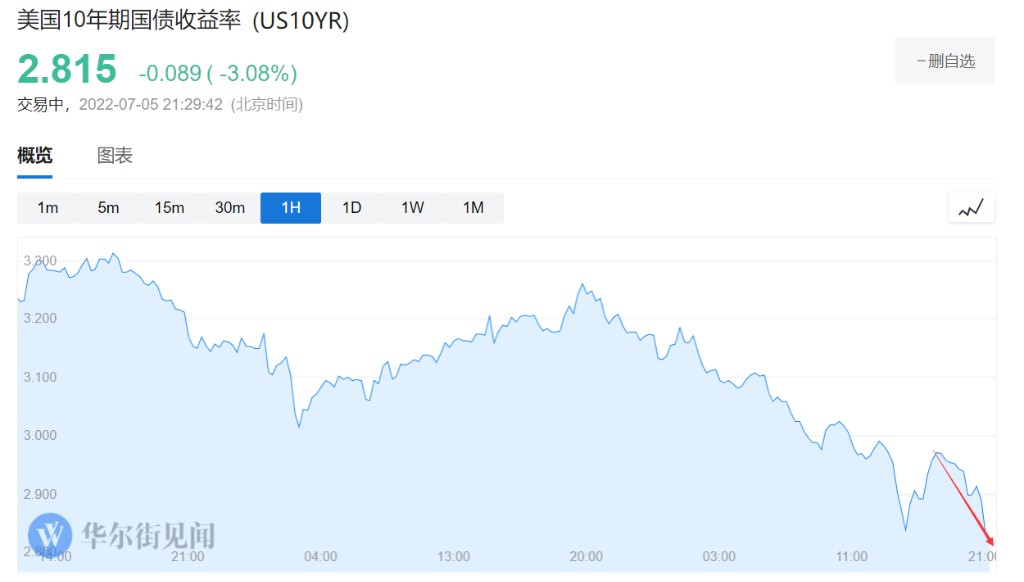Click the 20:00 time axis label
This screenshot has width=1024, height=582.
click(586, 557)
